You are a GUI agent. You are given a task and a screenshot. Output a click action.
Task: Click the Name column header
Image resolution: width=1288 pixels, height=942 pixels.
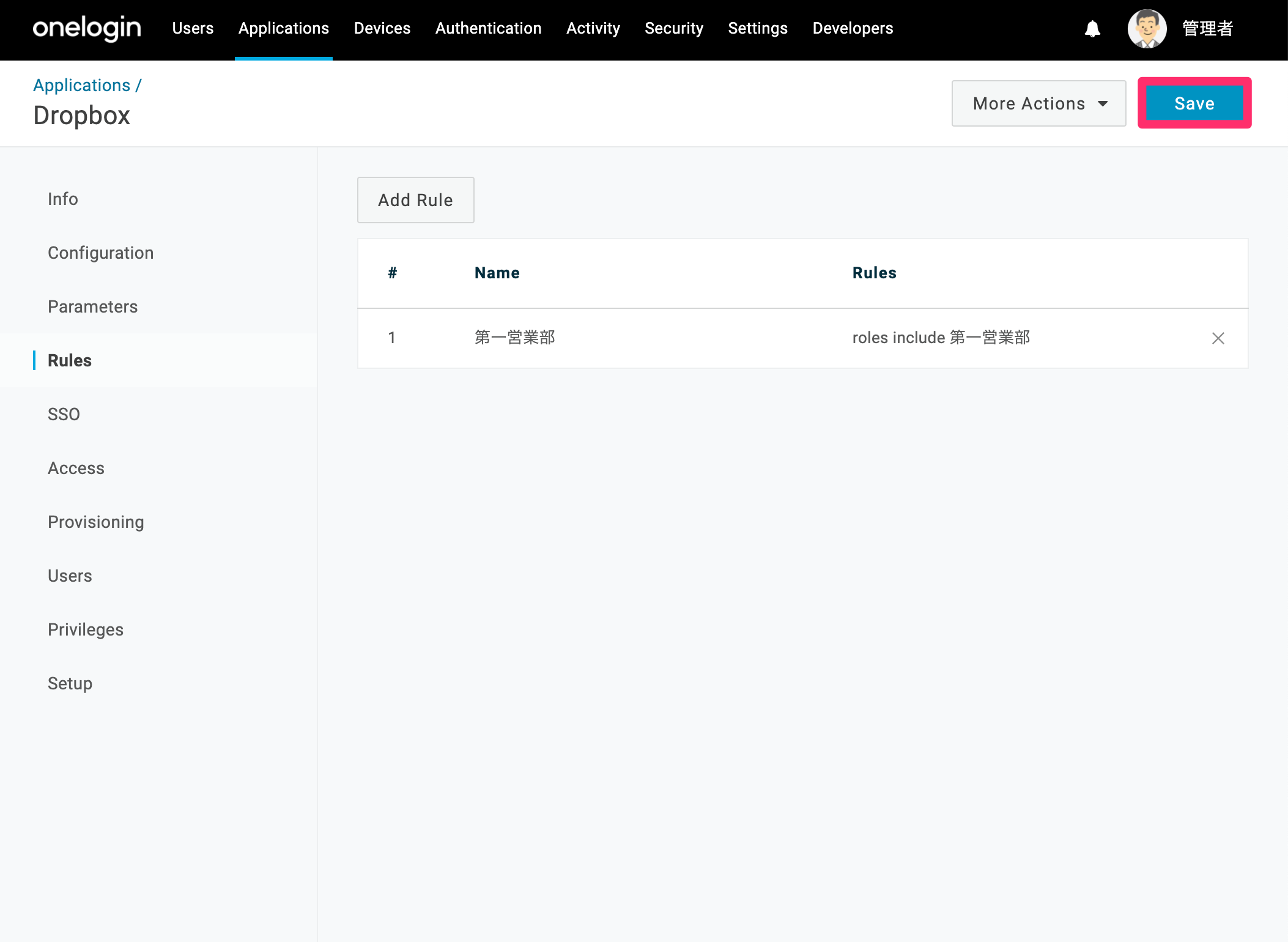[x=497, y=273]
